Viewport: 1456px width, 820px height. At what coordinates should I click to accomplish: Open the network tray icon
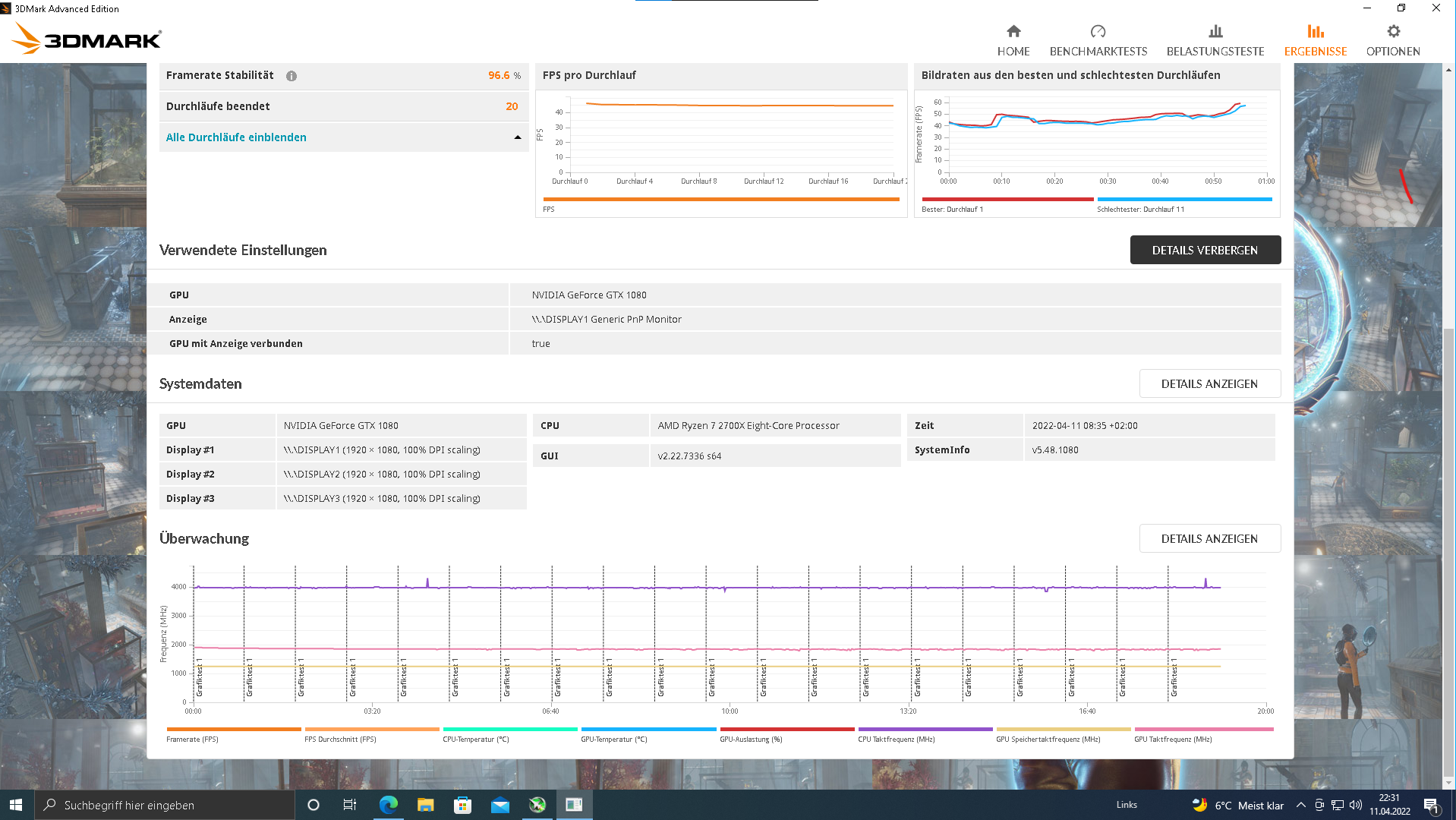click(x=1338, y=805)
